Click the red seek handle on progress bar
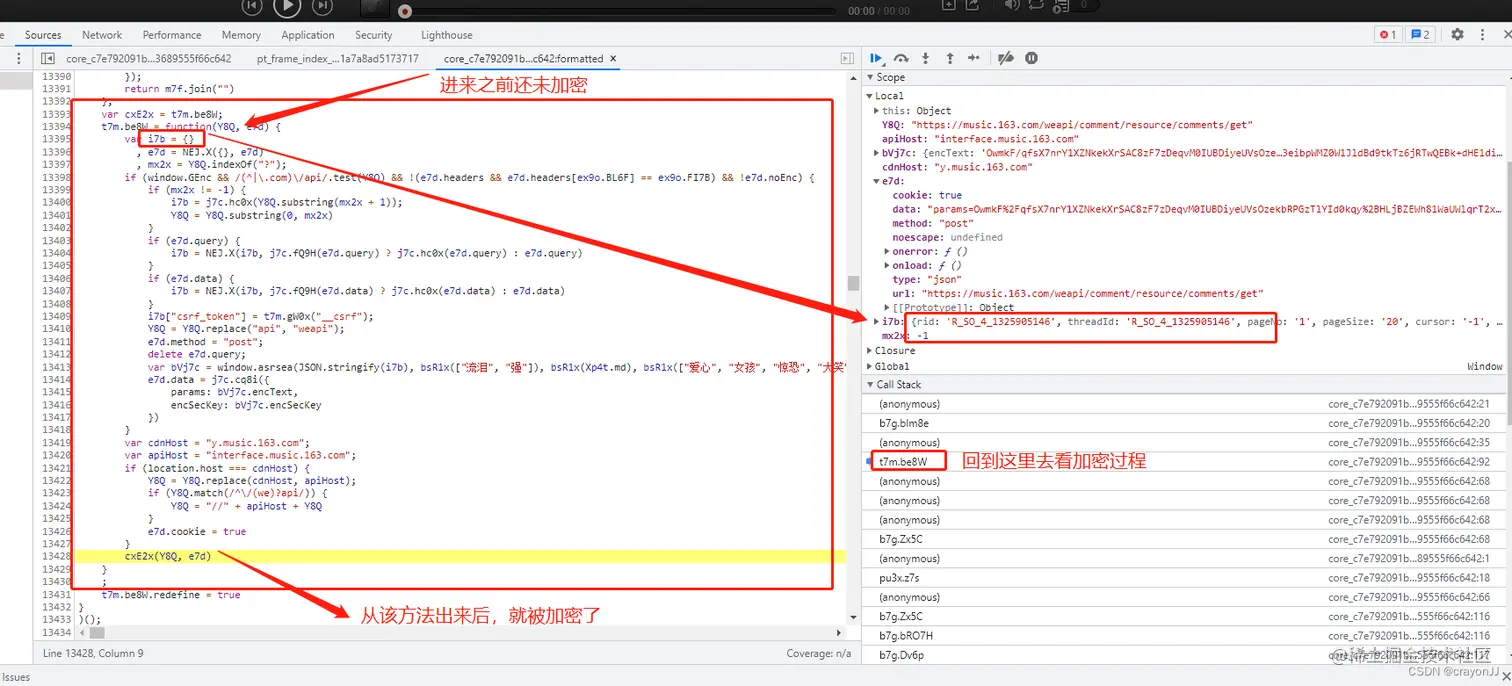 click(405, 11)
